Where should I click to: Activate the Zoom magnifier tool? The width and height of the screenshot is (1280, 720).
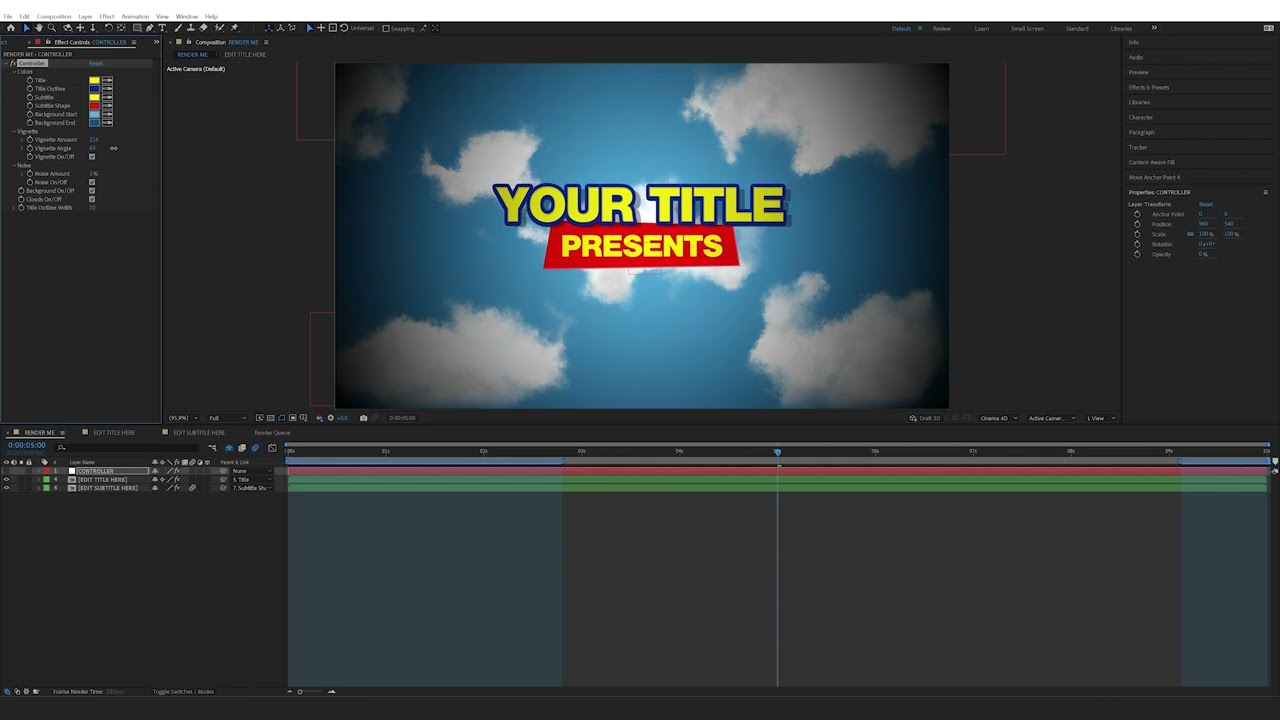point(52,28)
